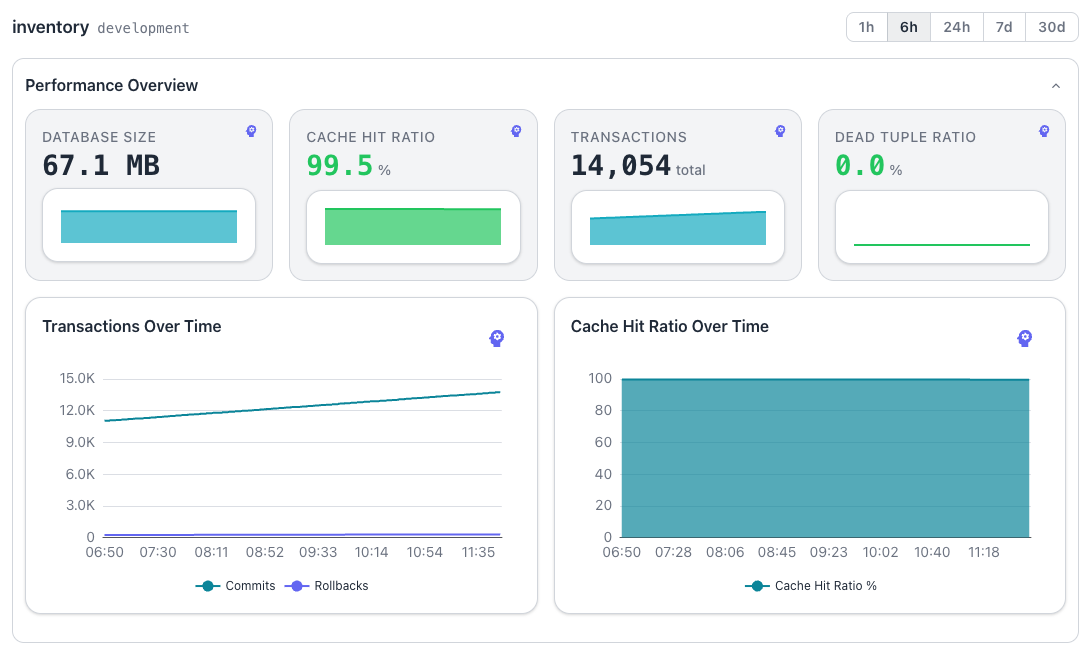This screenshot has height=648, width=1087.
Task: Click the 11:18 x-axis label on cache chart
Action: (984, 552)
